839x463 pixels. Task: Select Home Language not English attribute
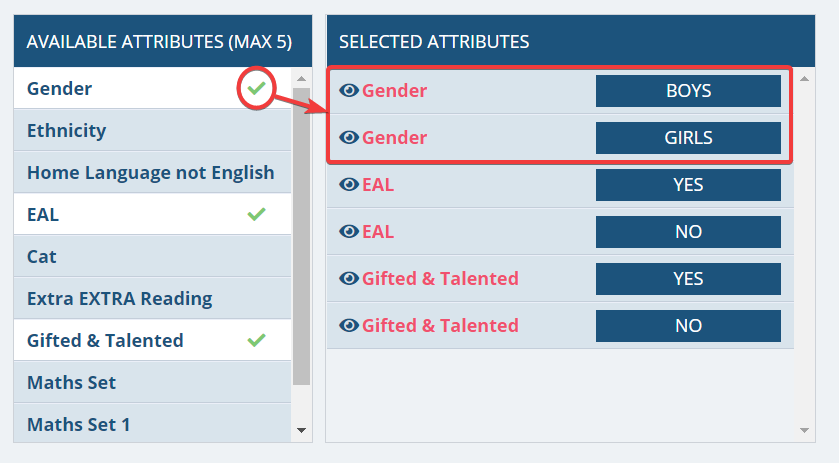[x=152, y=172]
